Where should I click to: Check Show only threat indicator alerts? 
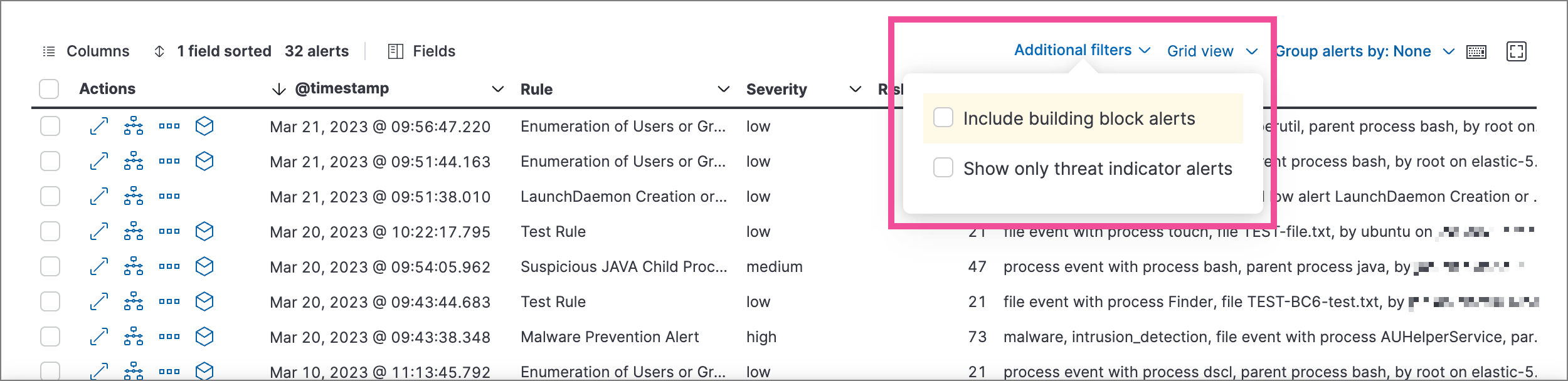click(942, 168)
